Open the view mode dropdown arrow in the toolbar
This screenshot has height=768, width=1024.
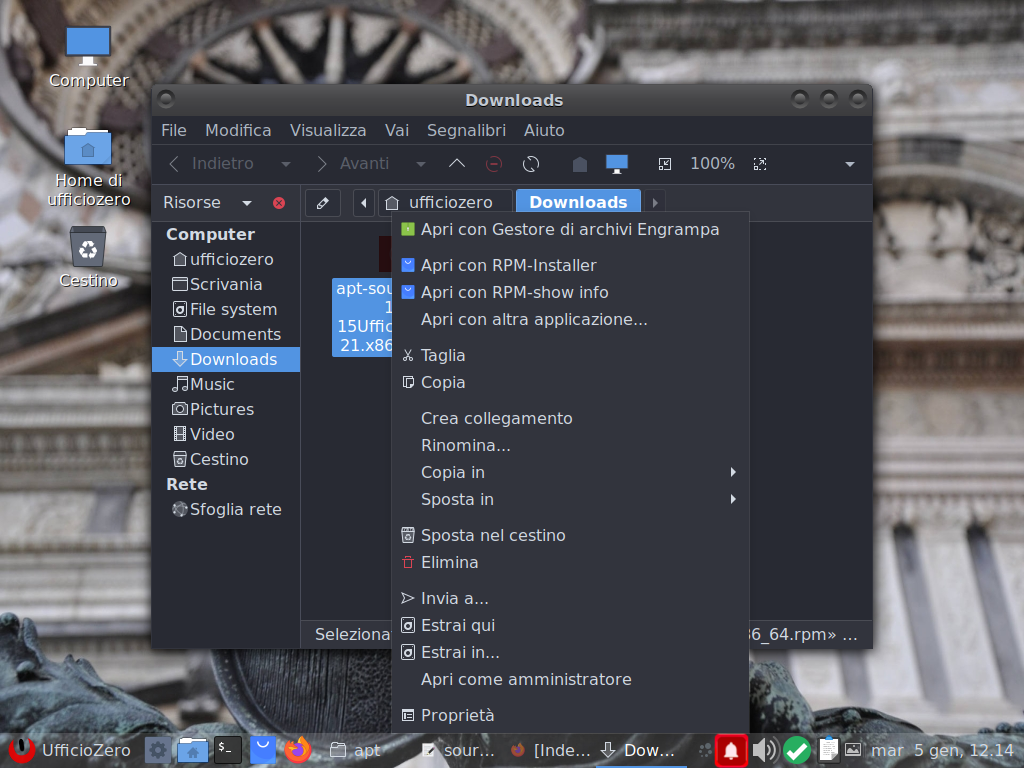pyautogui.click(x=849, y=164)
